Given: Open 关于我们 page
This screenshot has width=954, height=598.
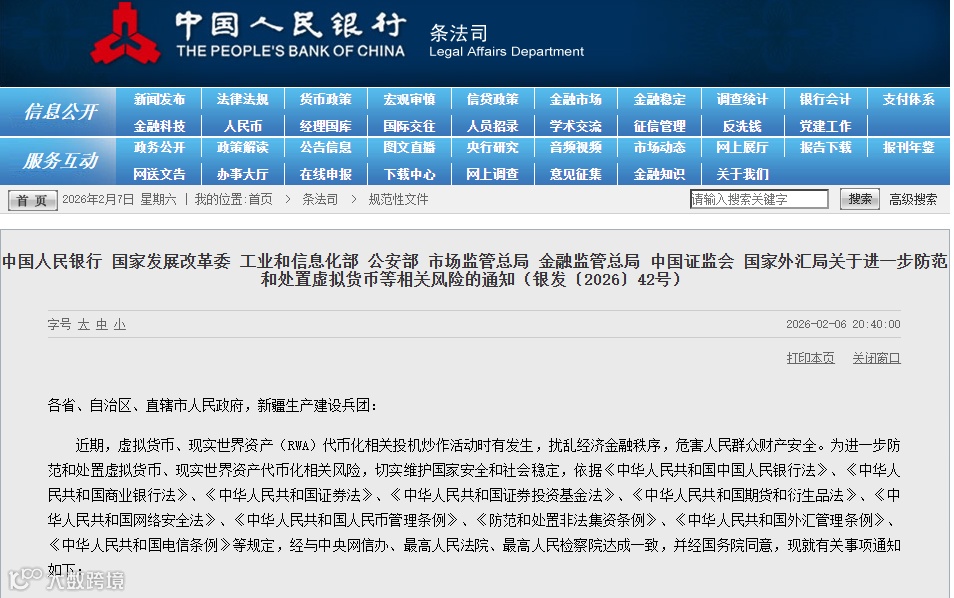Looking at the screenshot, I should click(742, 174).
